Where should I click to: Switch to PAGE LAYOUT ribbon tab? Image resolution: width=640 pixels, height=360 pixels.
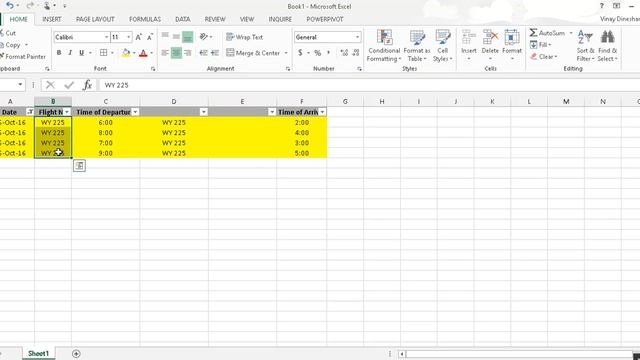click(95, 19)
